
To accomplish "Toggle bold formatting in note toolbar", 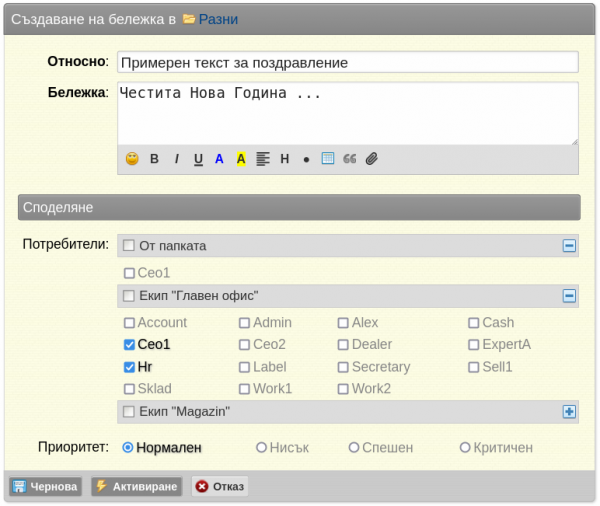I will tap(154, 159).
